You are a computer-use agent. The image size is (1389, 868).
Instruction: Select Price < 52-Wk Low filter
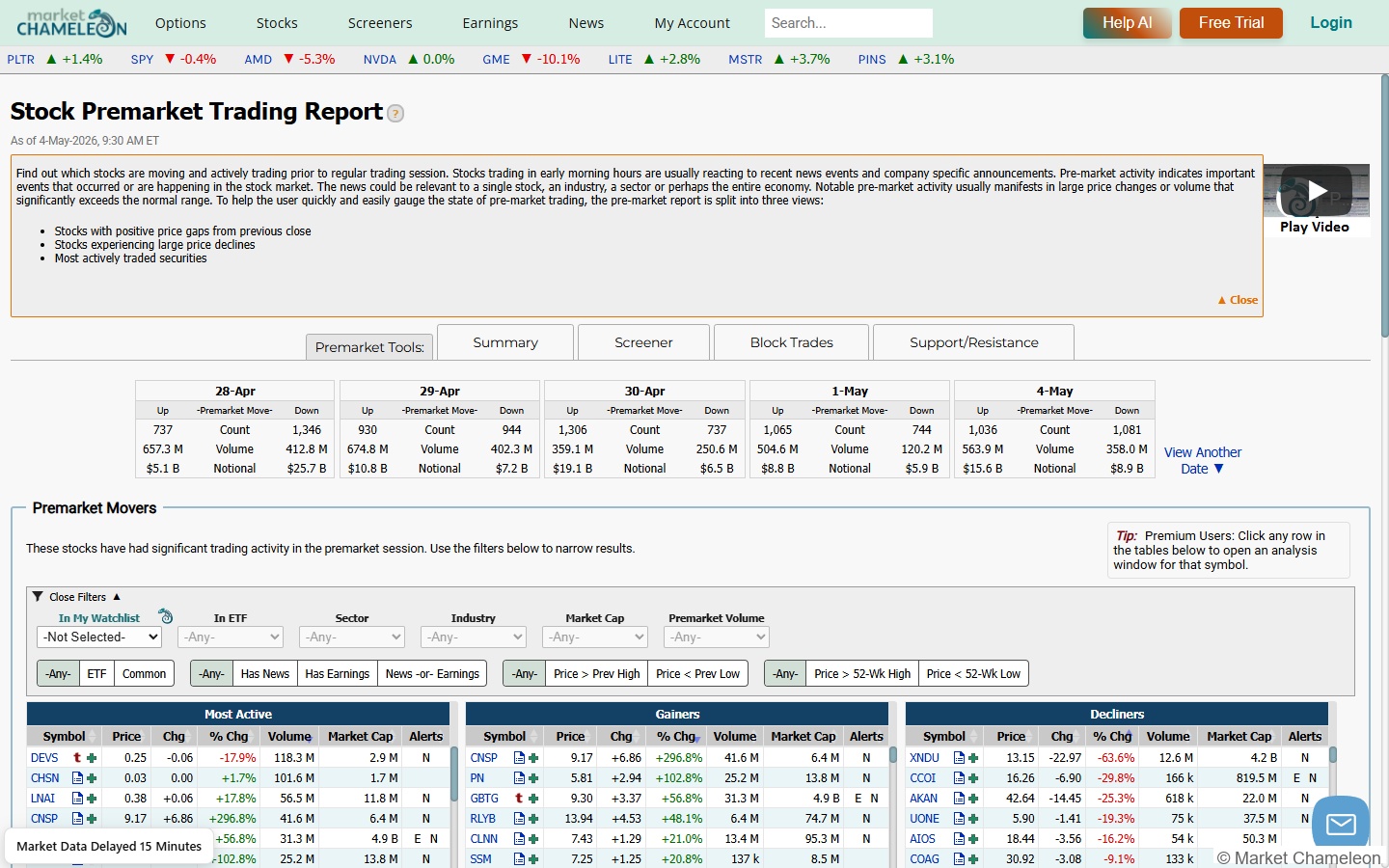[x=973, y=673]
